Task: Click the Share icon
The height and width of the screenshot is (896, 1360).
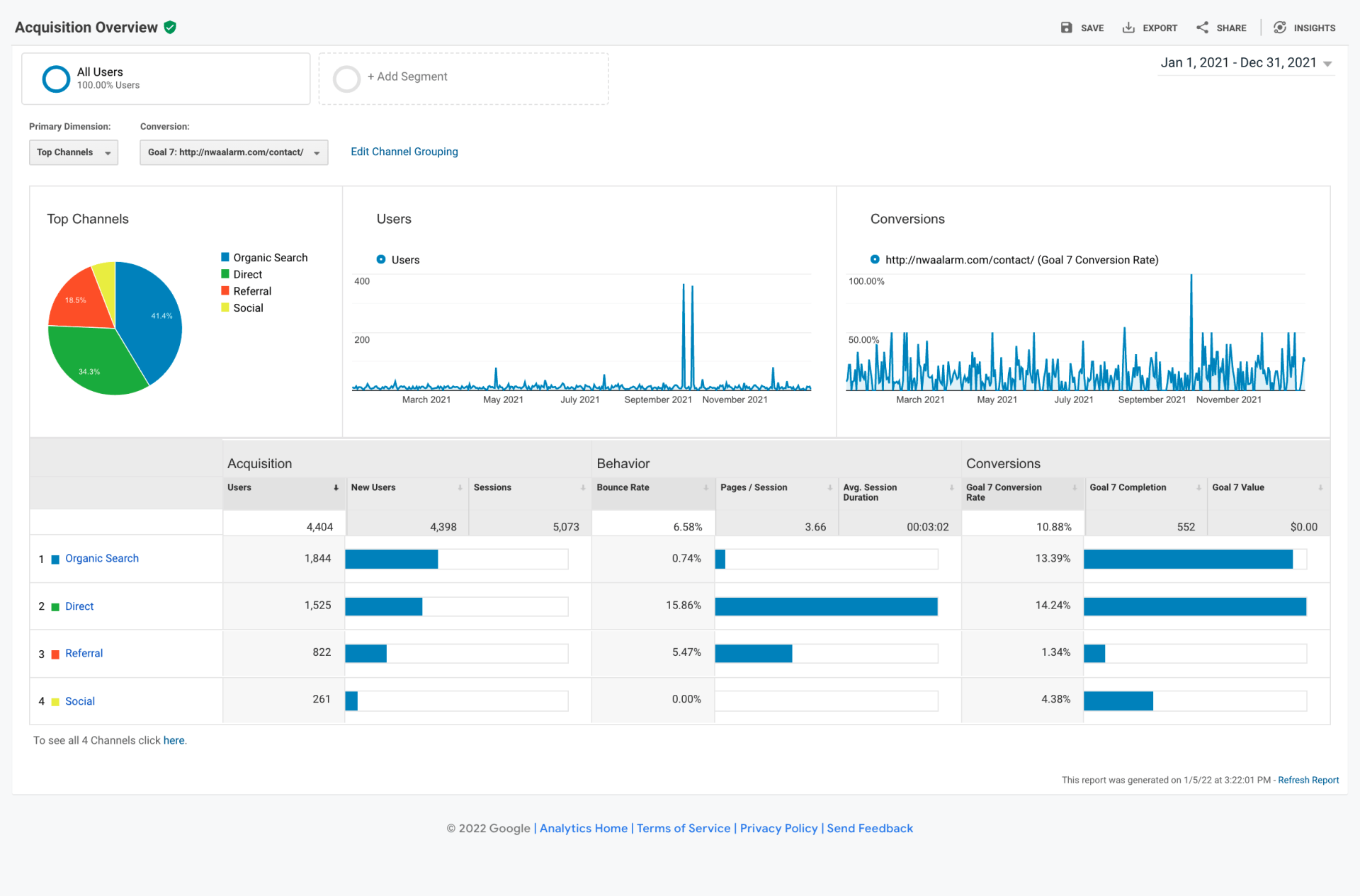Action: (1202, 28)
